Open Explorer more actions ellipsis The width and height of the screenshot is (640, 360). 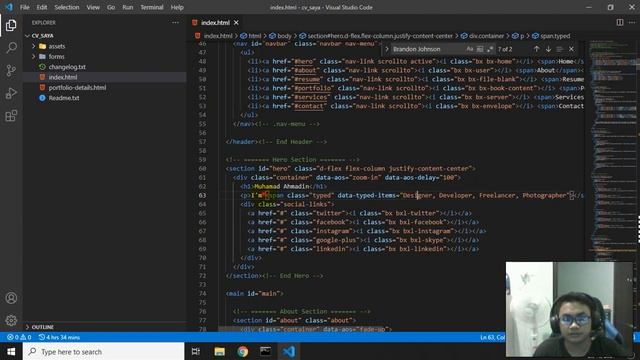point(175,23)
